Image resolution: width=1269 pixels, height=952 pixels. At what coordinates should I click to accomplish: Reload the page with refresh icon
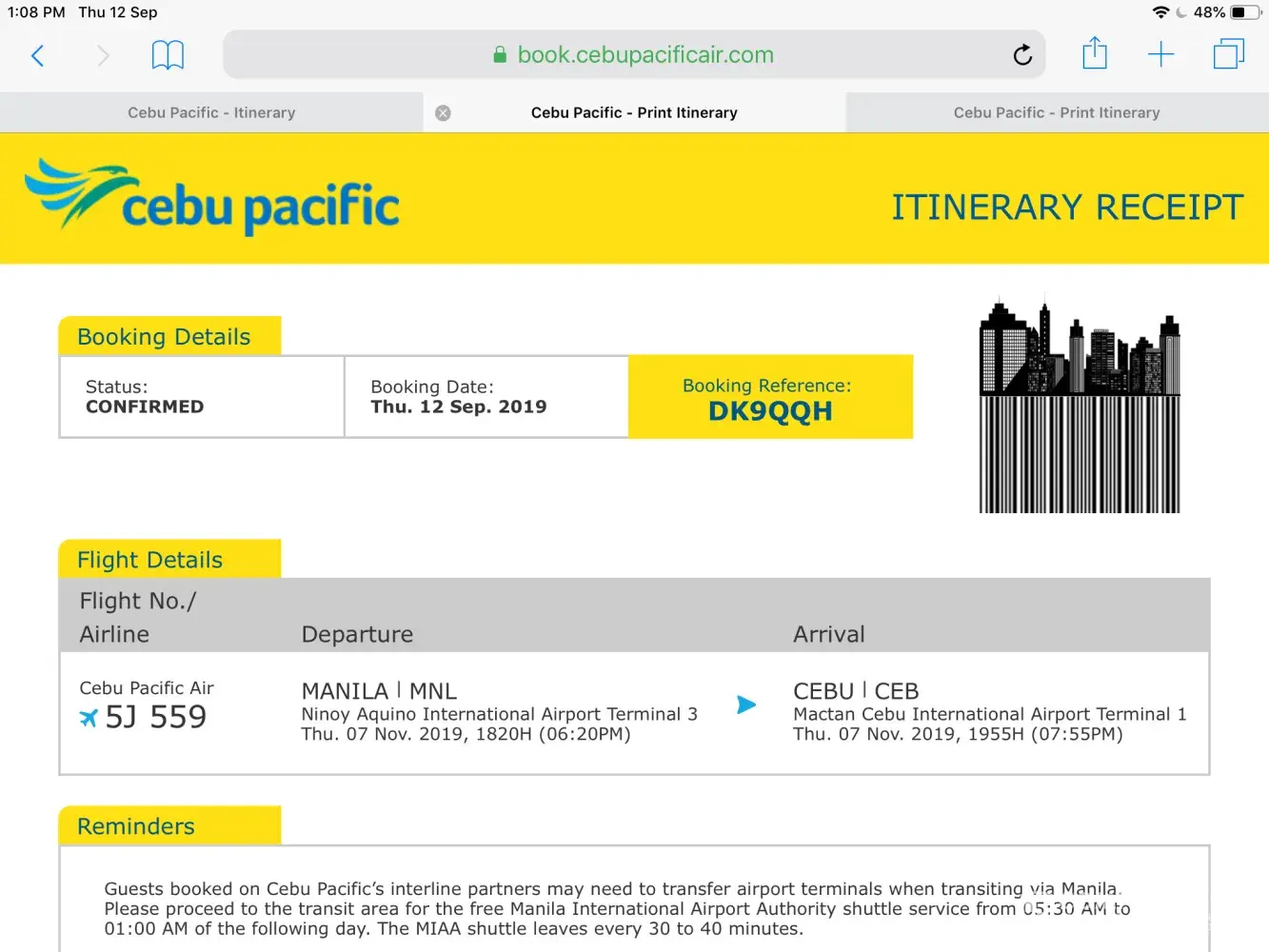coord(1022,55)
